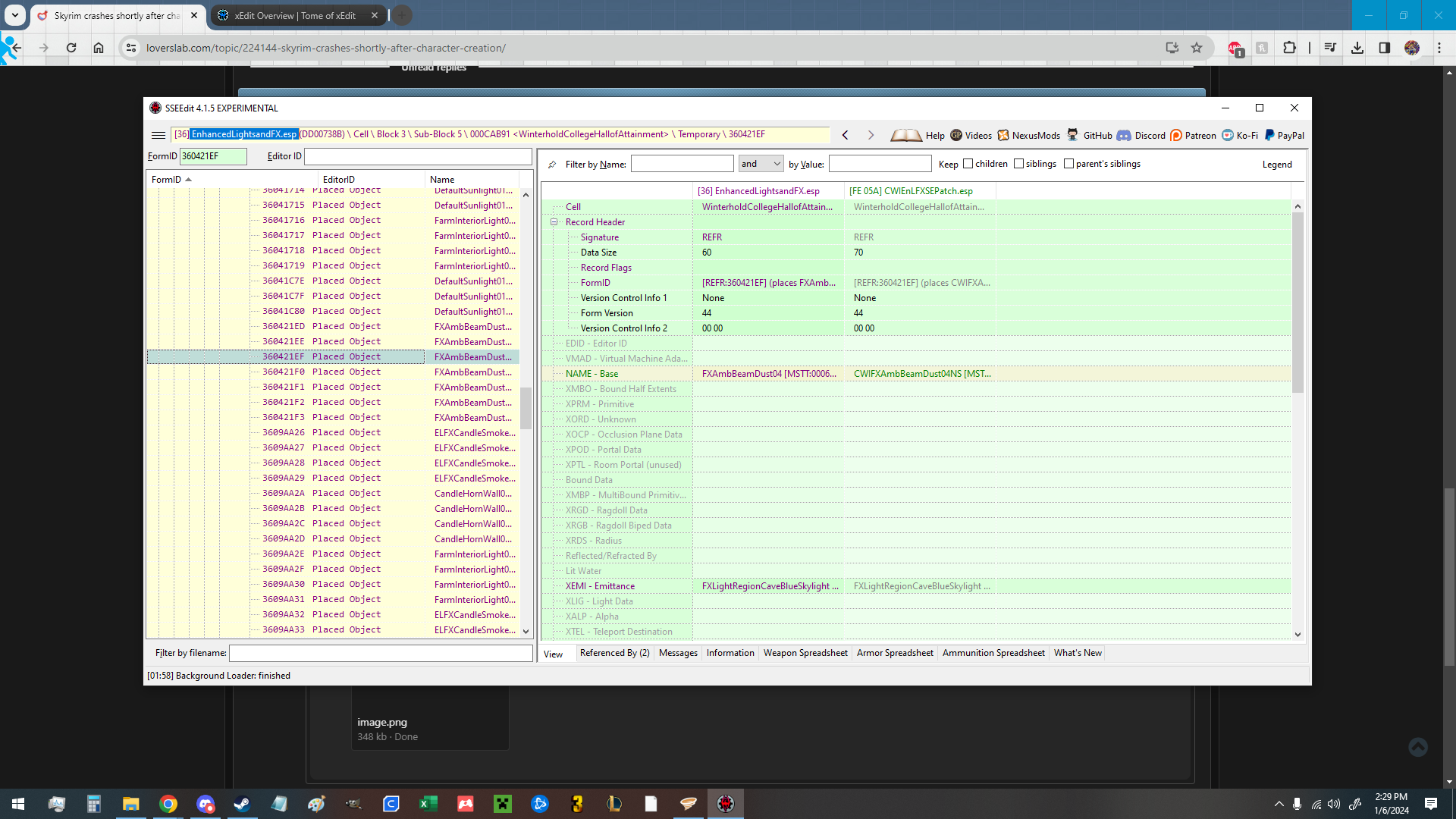Open the Messages tab
Image resolution: width=1456 pixels, height=819 pixels.
678,653
